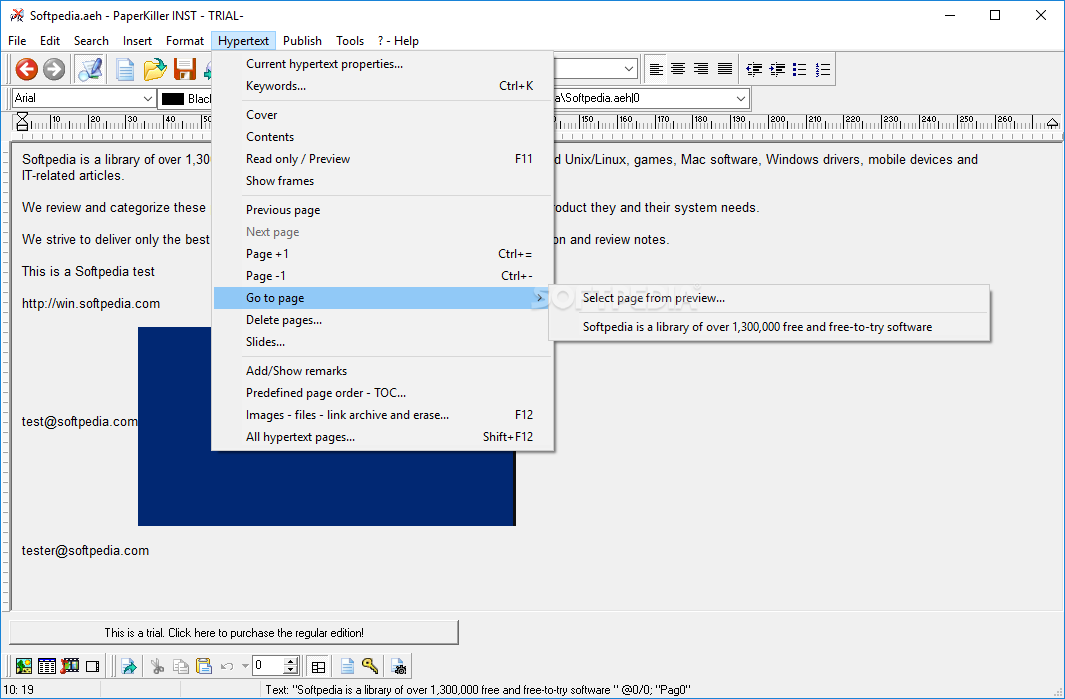Toggle the edit/preview pen icon
The height and width of the screenshot is (699, 1065).
point(90,69)
